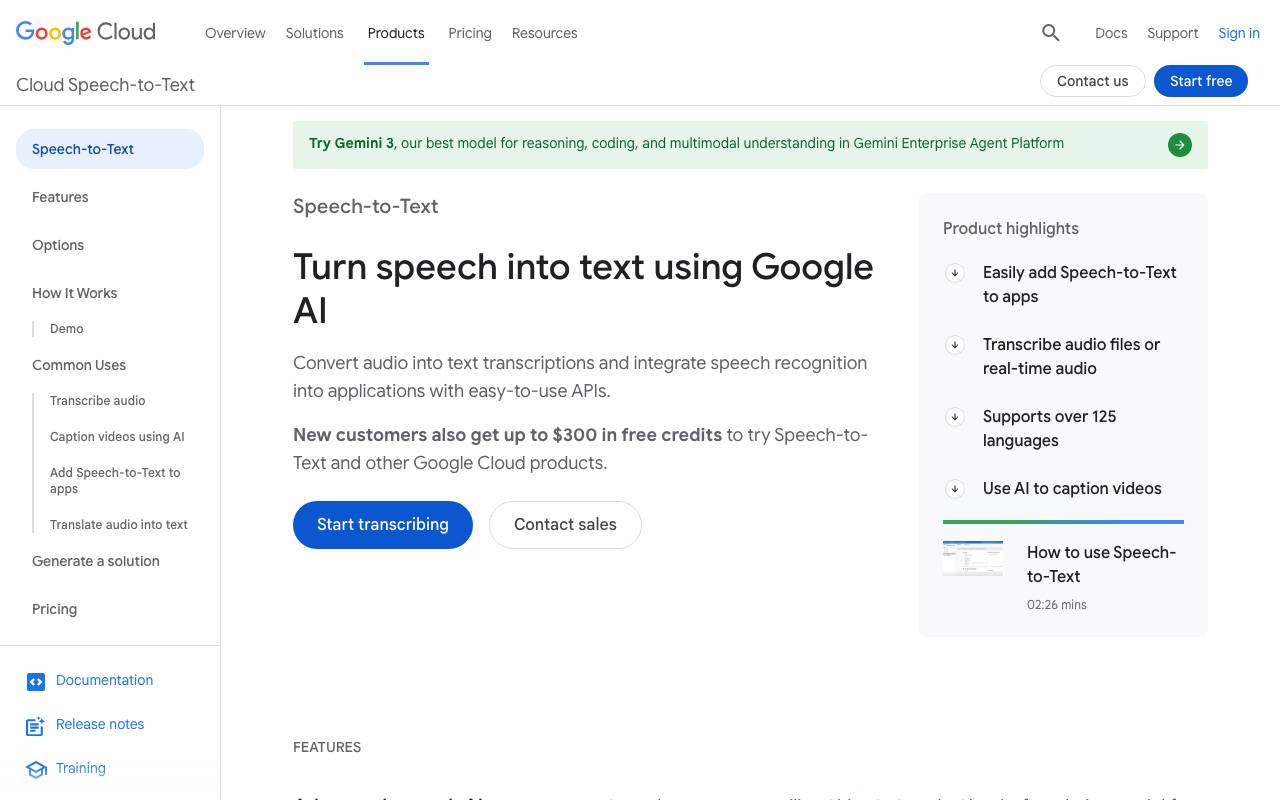1280x800 pixels.
Task: Click Product highlights heading
Action: [x=1011, y=228]
